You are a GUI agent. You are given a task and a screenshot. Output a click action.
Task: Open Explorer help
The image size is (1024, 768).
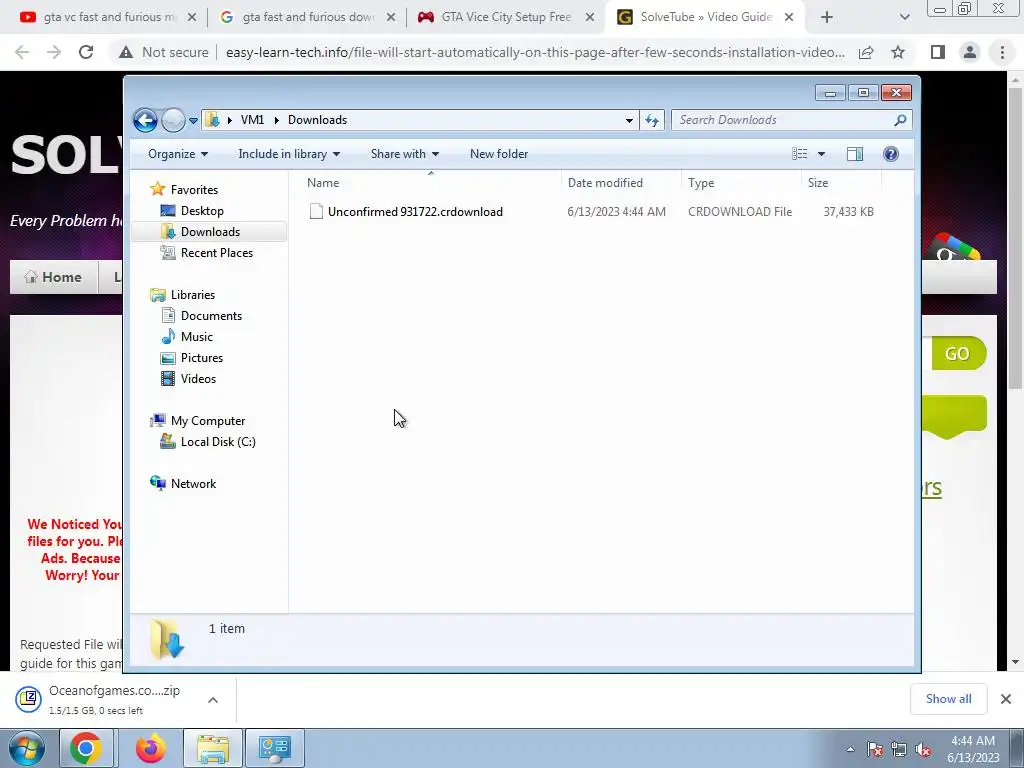coord(890,154)
